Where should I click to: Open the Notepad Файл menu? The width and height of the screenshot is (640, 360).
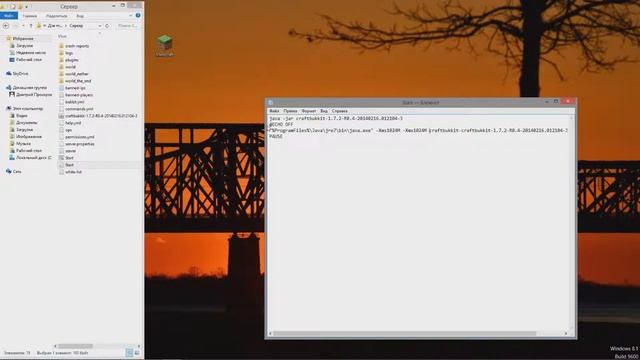point(274,111)
